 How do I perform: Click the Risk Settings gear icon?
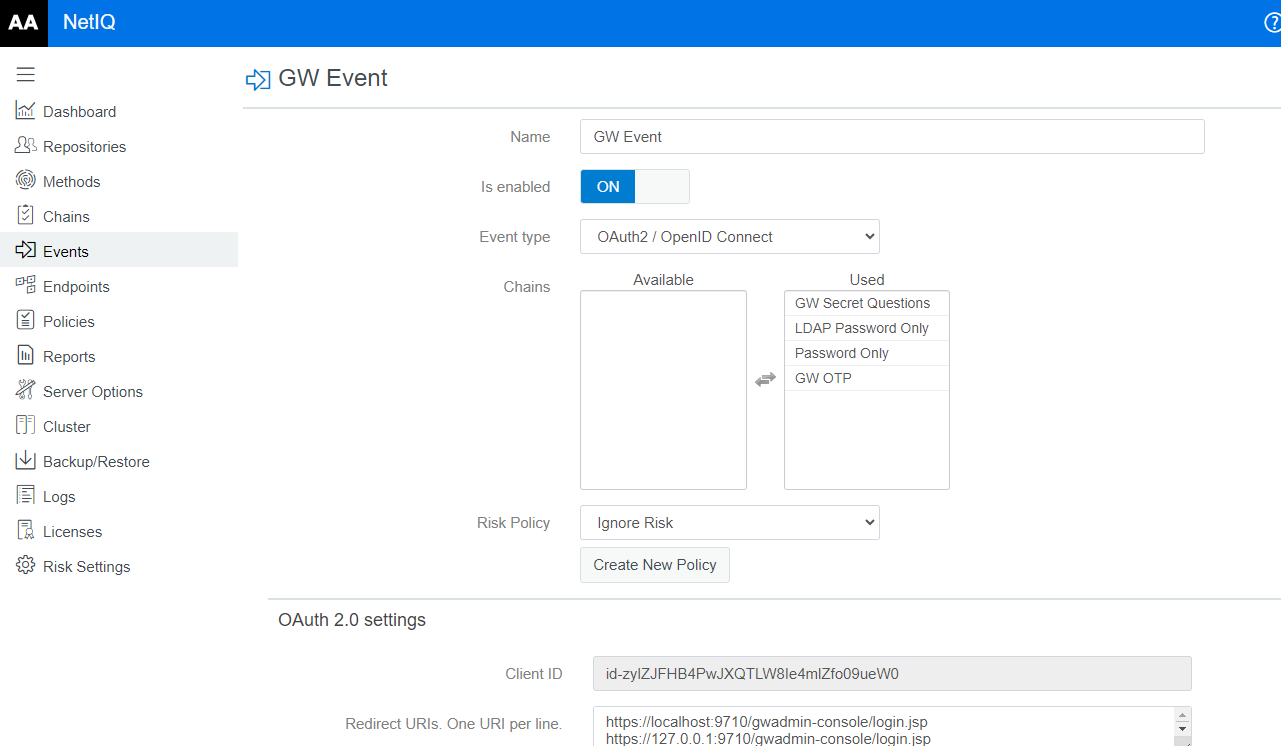tap(25, 565)
